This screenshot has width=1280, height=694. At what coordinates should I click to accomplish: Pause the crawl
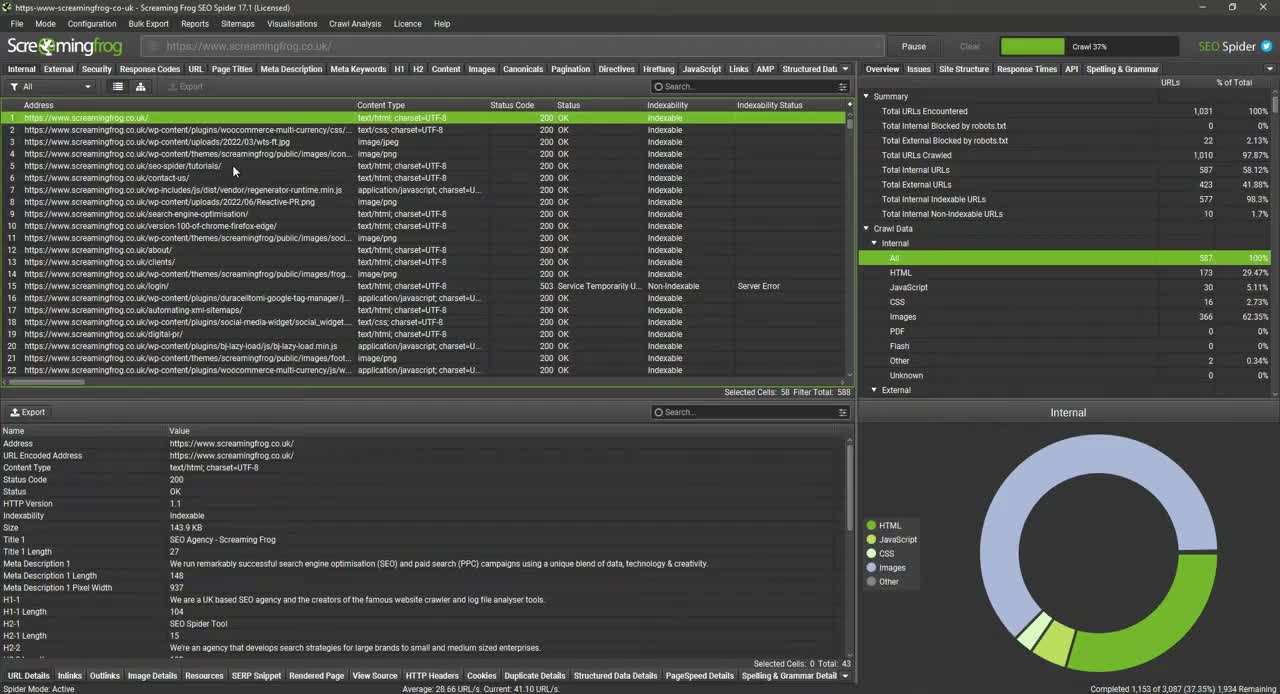[x=914, y=46]
